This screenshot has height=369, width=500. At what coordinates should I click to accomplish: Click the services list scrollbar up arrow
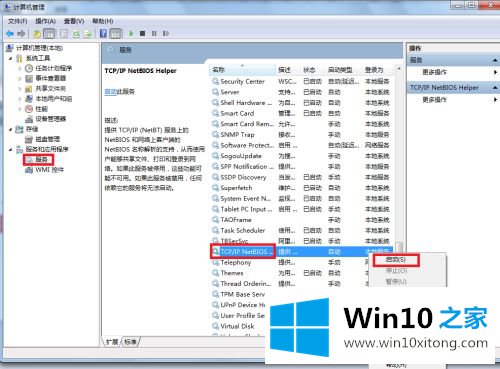click(x=399, y=69)
